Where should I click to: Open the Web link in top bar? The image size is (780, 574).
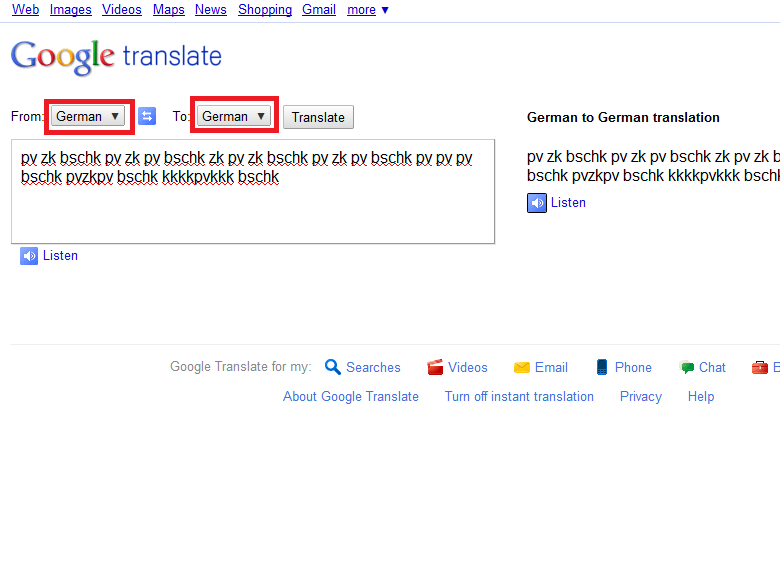pos(25,9)
